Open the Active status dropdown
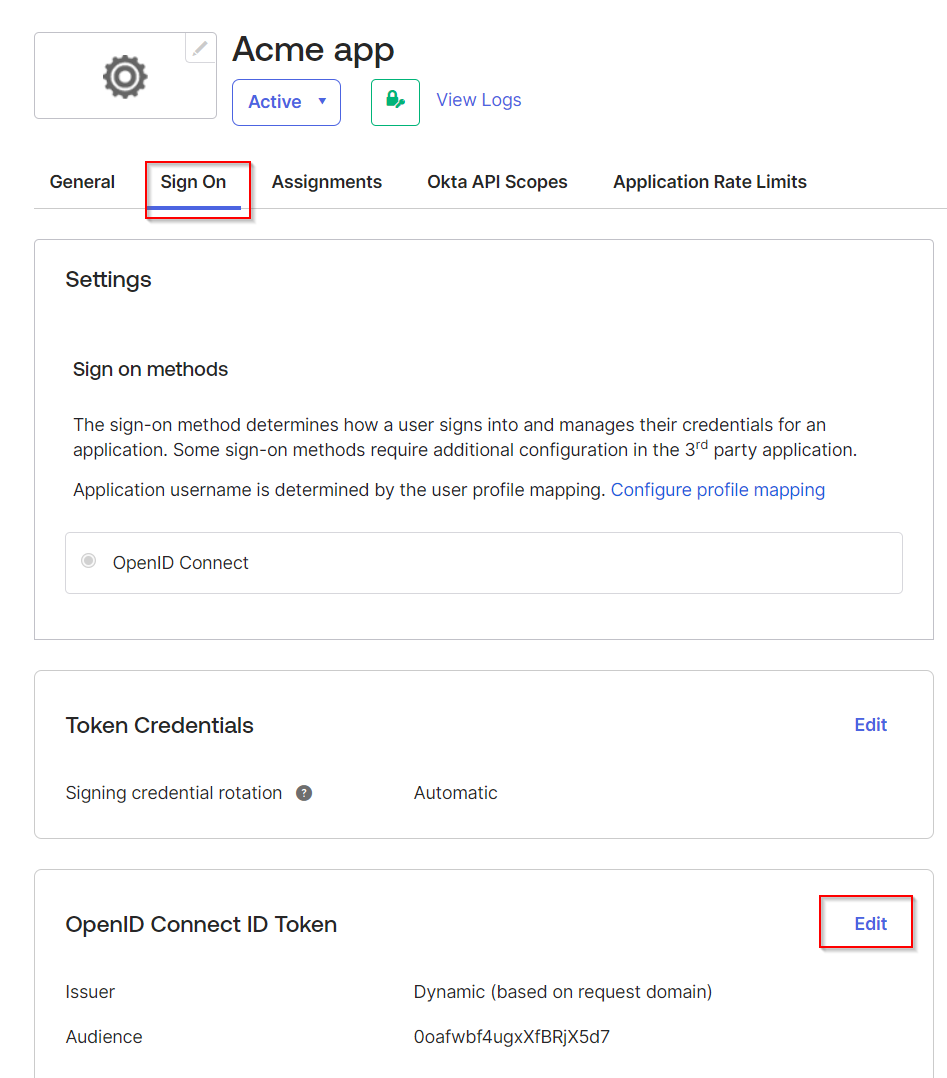Viewport: 947px width, 1078px height. click(286, 102)
